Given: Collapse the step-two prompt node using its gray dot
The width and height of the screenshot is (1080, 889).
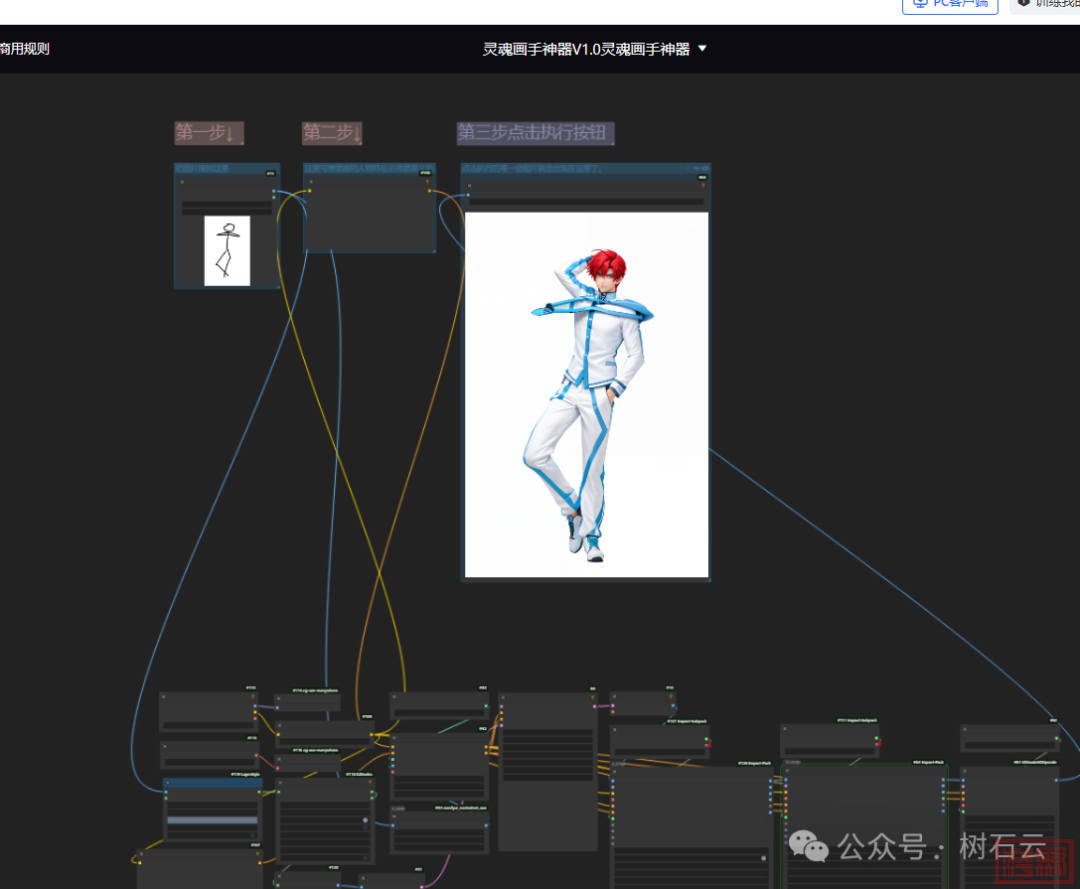Looking at the screenshot, I should [311, 182].
